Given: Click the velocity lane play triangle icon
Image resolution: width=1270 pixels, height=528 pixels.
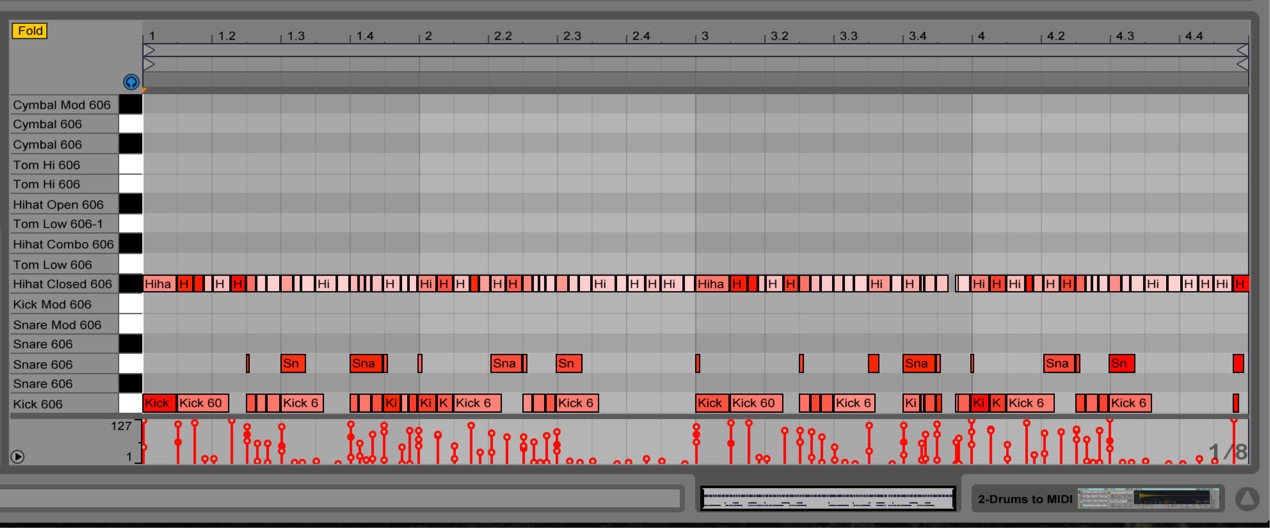Looking at the screenshot, I should [17, 456].
